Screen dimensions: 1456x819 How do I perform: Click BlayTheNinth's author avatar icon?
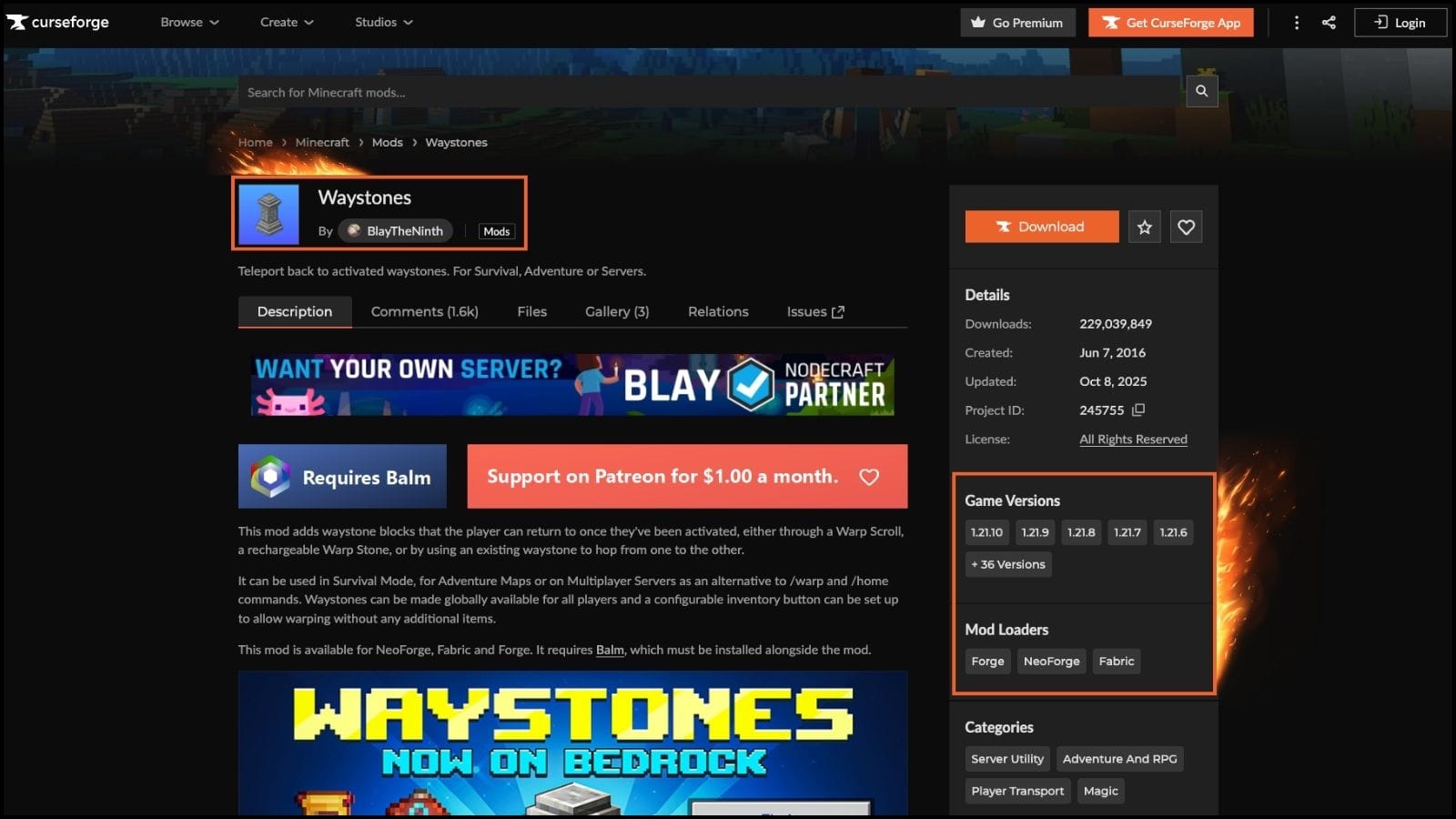[354, 231]
